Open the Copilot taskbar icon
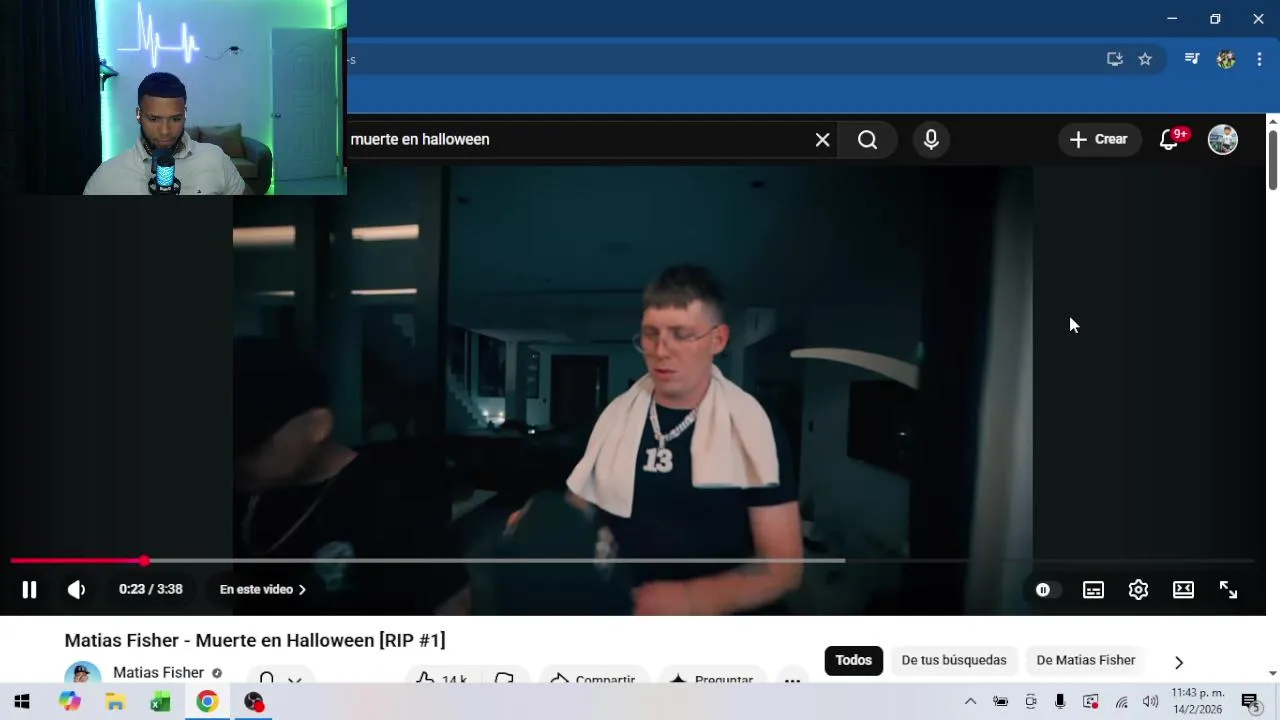The width and height of the screenshot is (1280, 720). [69, 702]
